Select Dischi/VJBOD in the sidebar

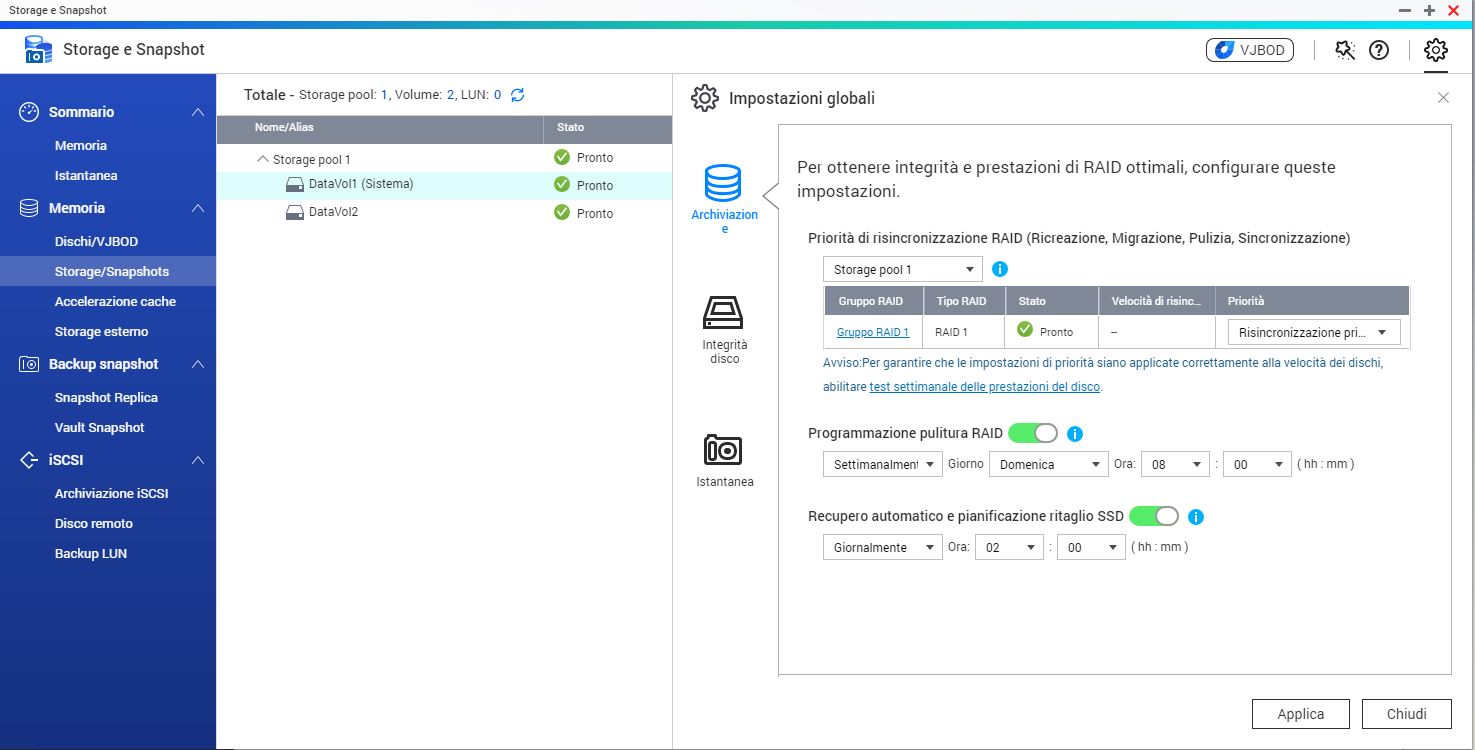pos(96,241)
